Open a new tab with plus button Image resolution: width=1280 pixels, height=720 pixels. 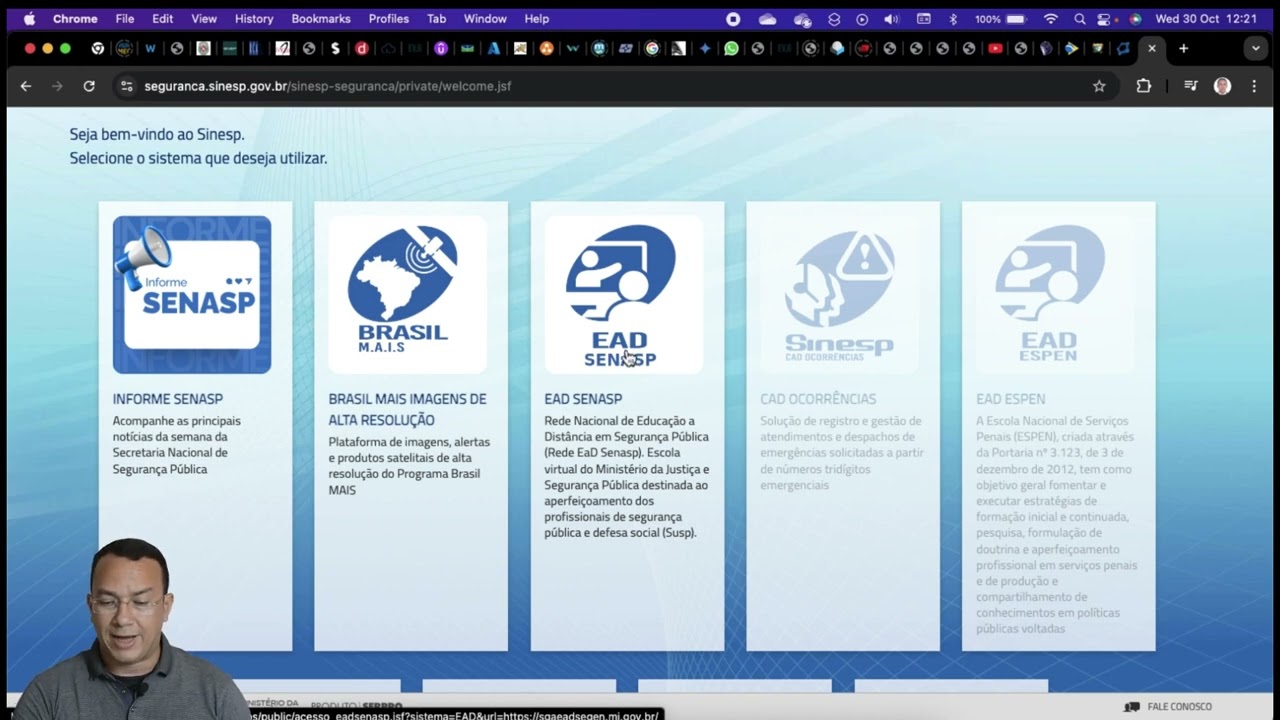pyautogui.click(x=1184, y=48)
